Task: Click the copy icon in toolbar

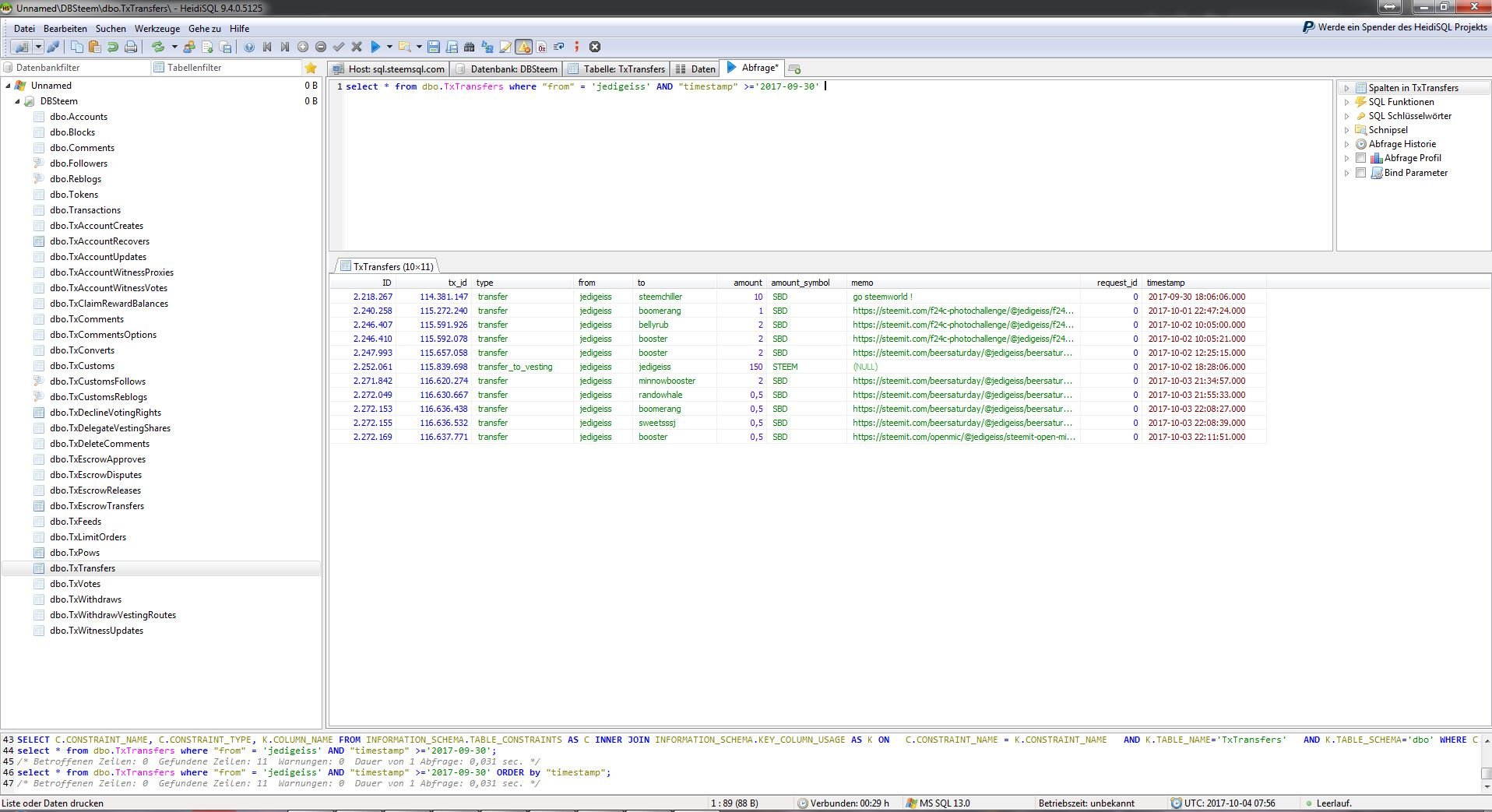Action: (x=76, y=47)
